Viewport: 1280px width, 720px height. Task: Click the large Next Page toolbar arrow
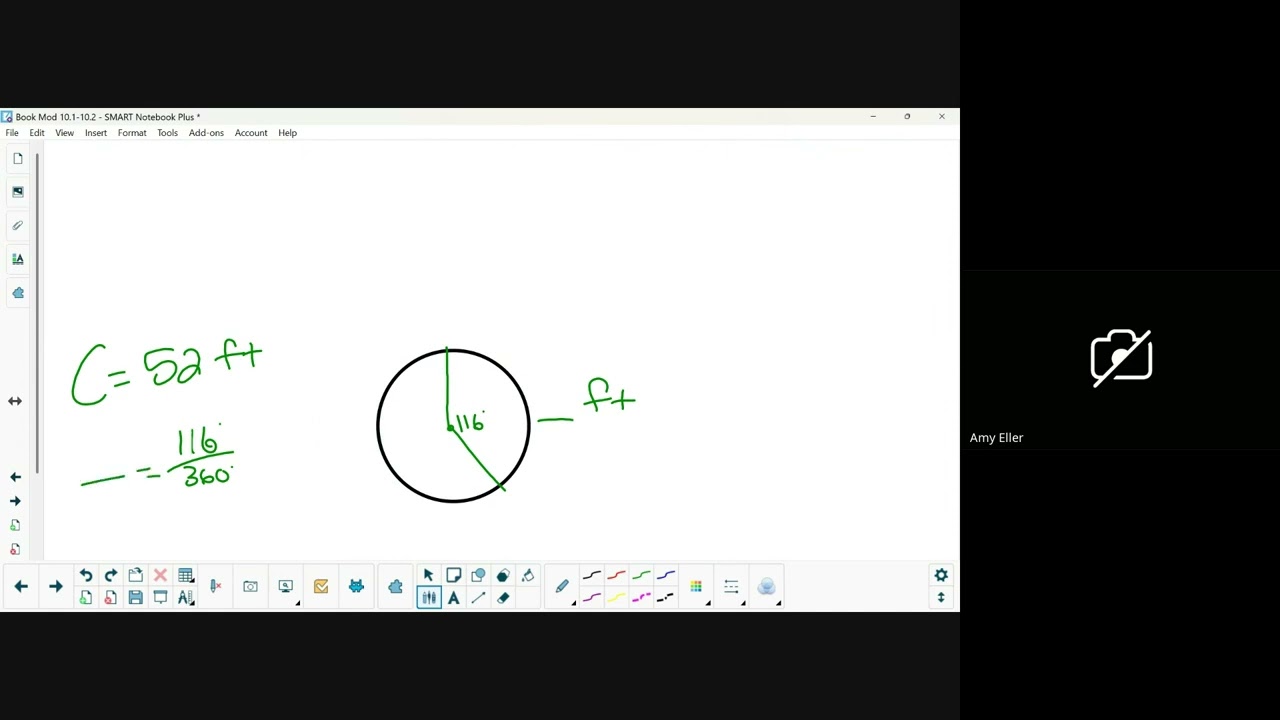(x=56, y=586)
